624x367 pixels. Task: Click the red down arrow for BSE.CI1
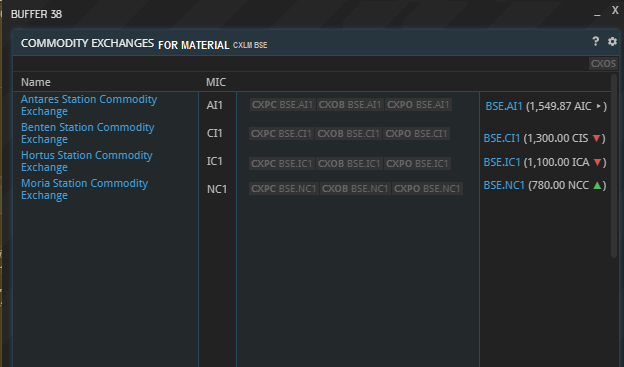(x=596, y=139)
